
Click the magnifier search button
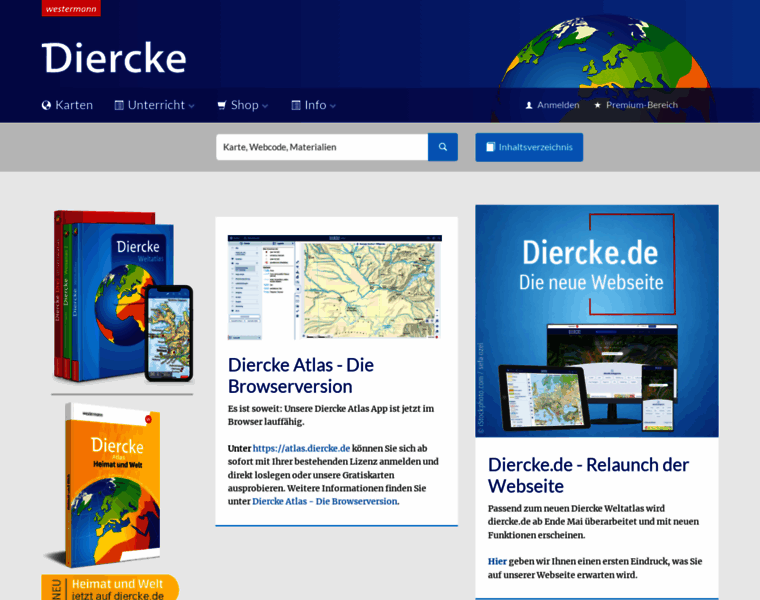[x=443, y=147]
